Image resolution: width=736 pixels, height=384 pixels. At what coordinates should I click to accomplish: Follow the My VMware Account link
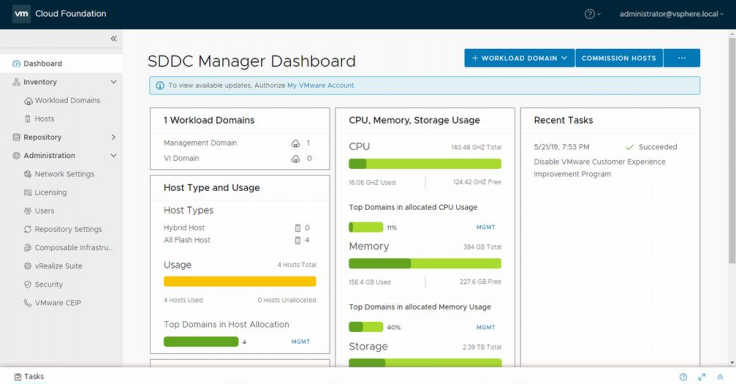[x=321, y=85]
